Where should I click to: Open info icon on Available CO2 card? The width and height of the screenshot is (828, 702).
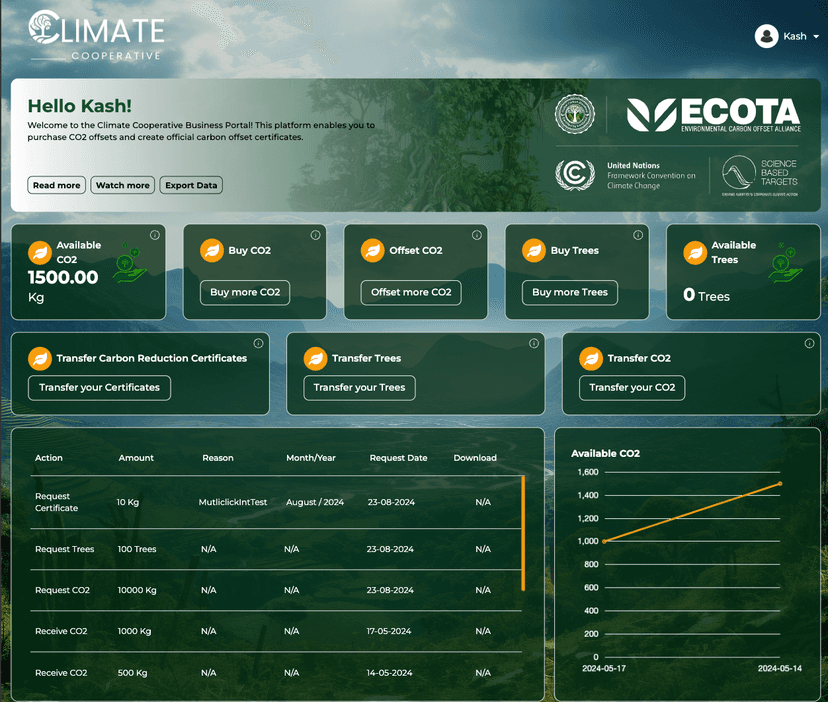point(155,235)
